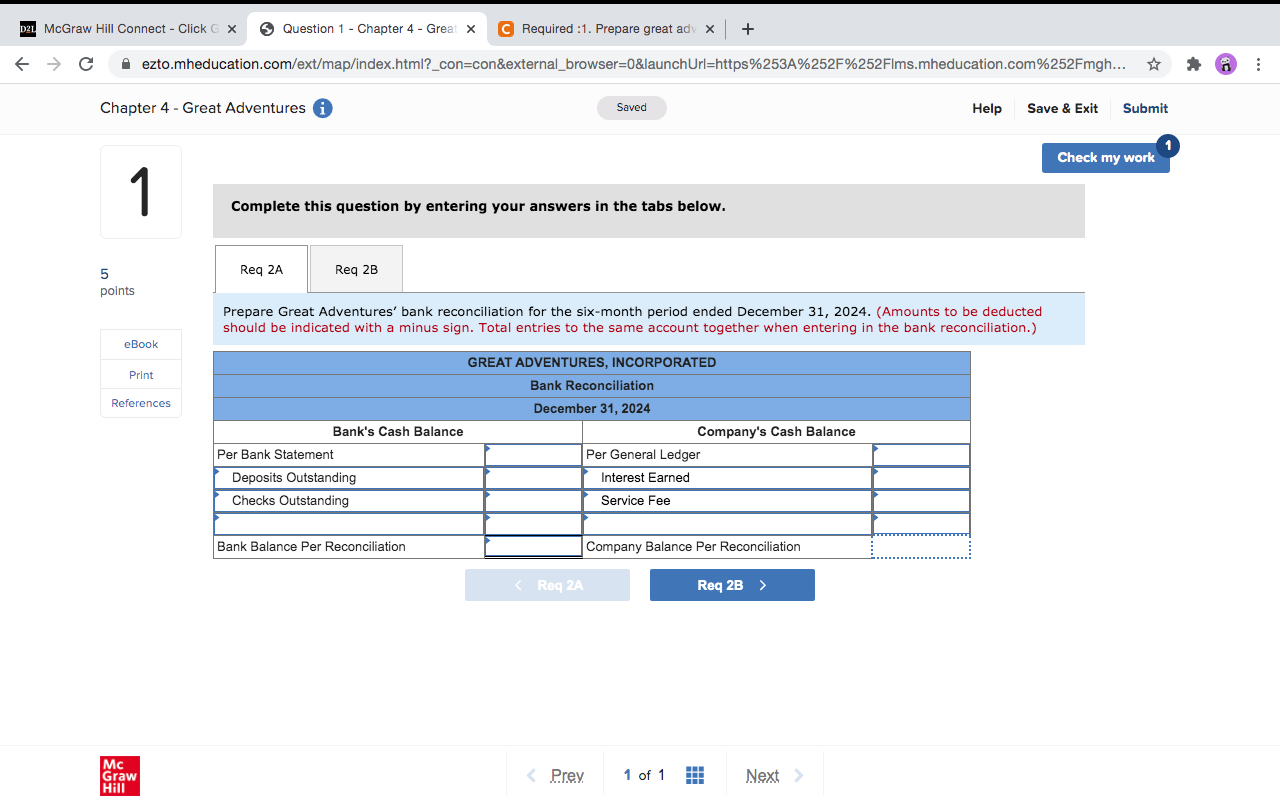
Task: Open the References link
Action: pyautogui.click(x=141, y=403)
